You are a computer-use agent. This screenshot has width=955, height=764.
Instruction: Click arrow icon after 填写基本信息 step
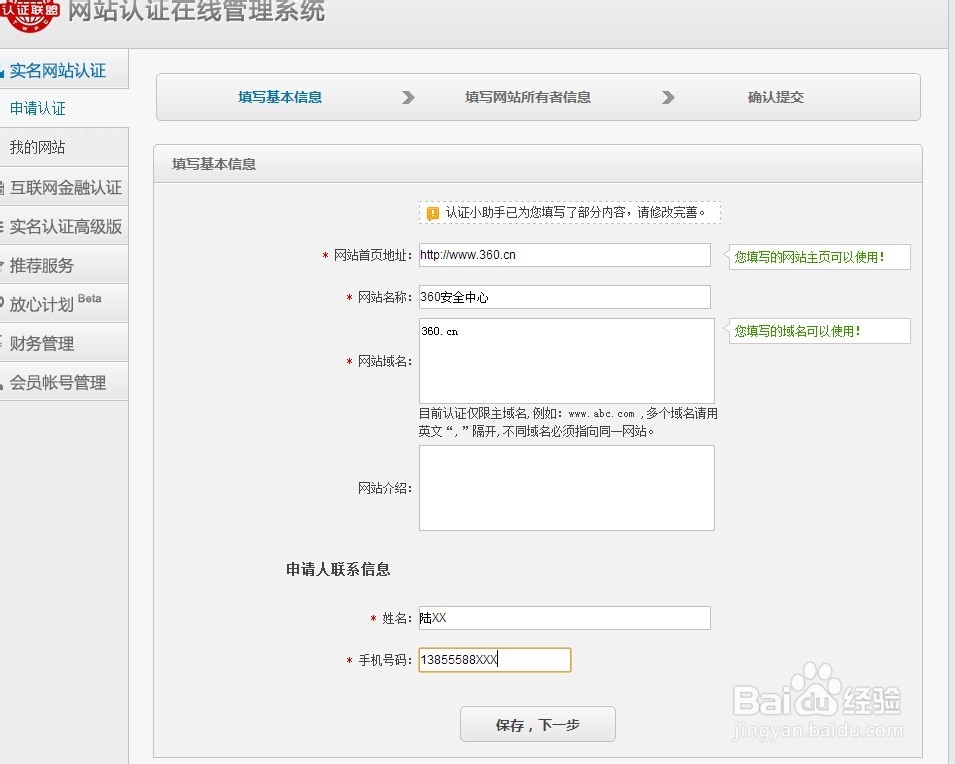click(408, 97)
